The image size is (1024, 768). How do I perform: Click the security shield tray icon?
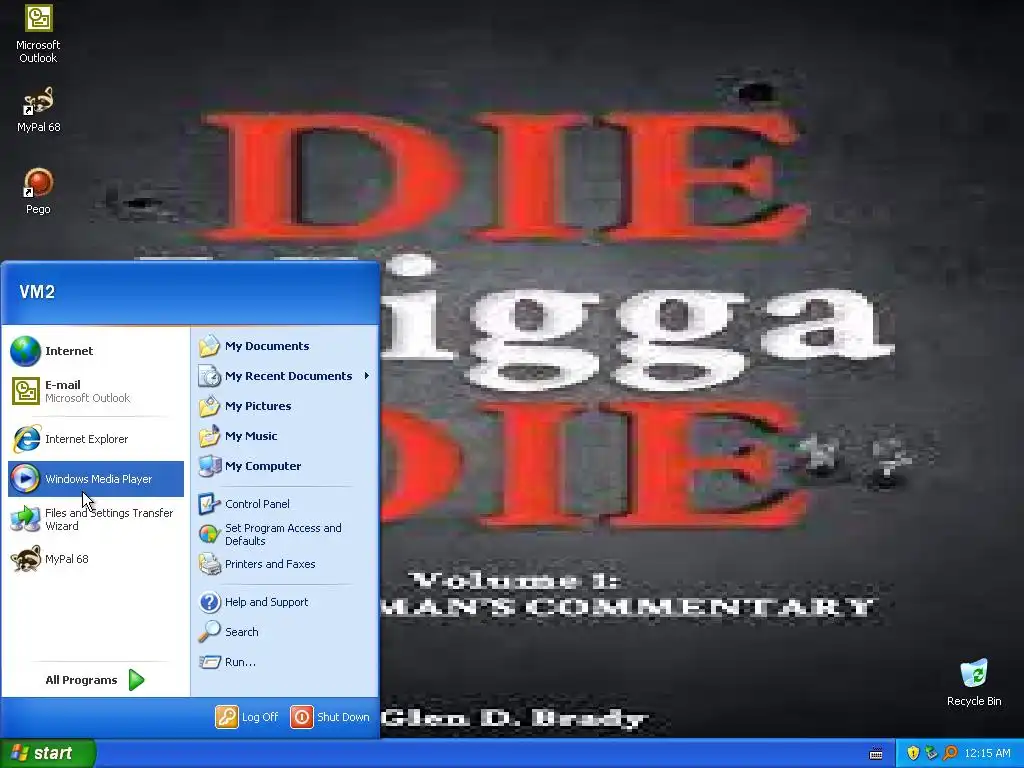[913, 754]
